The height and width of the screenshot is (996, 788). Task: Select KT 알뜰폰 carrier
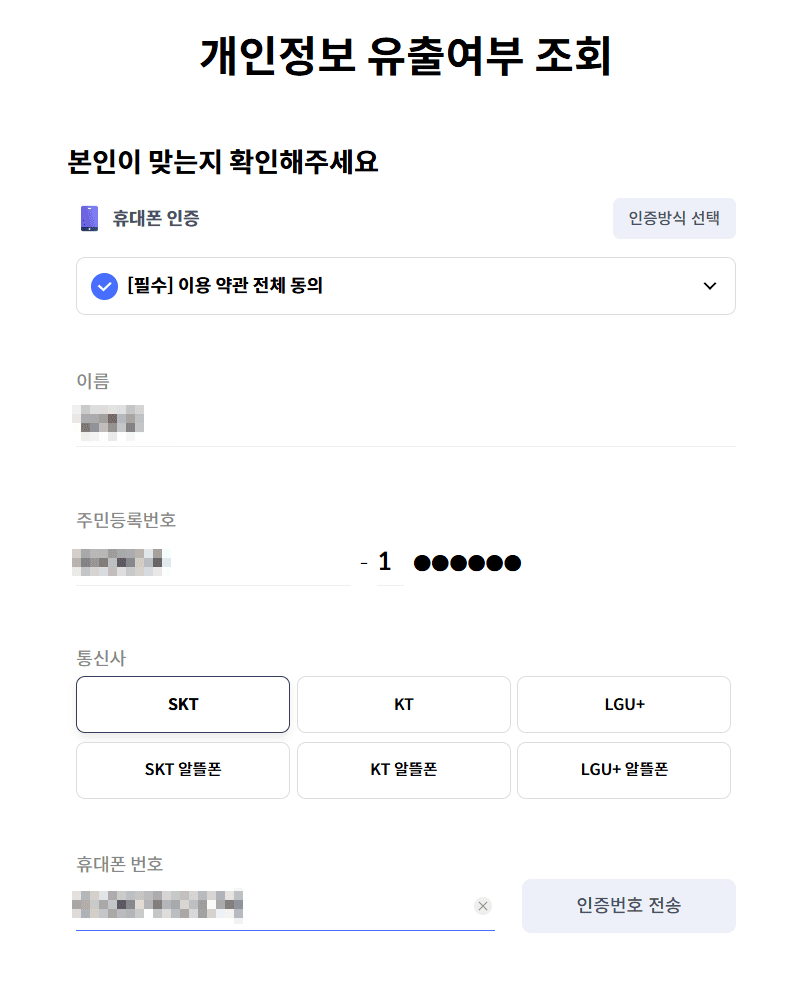coord(403,770)
